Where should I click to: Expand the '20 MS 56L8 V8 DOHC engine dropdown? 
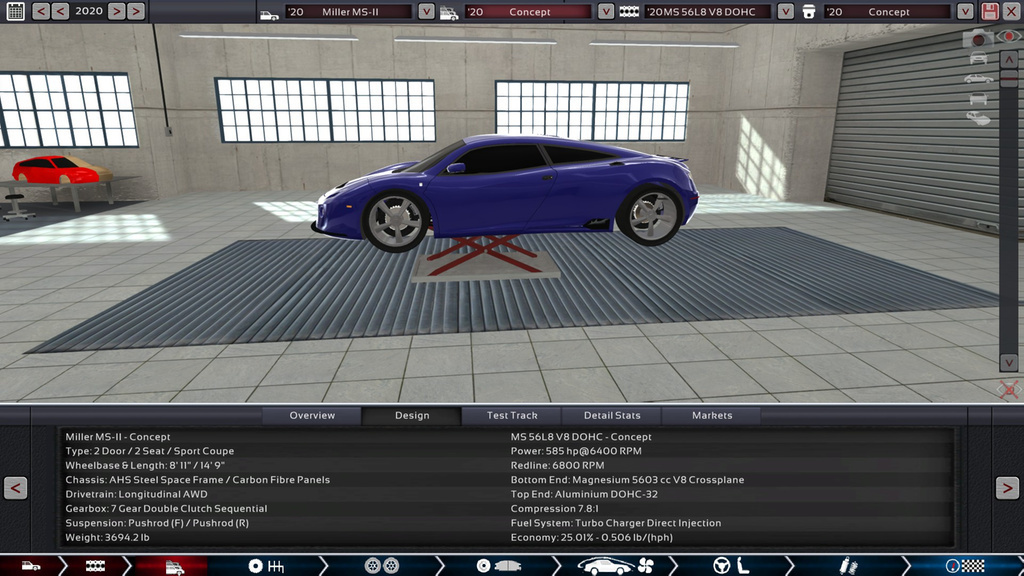(x=785, y=11)
